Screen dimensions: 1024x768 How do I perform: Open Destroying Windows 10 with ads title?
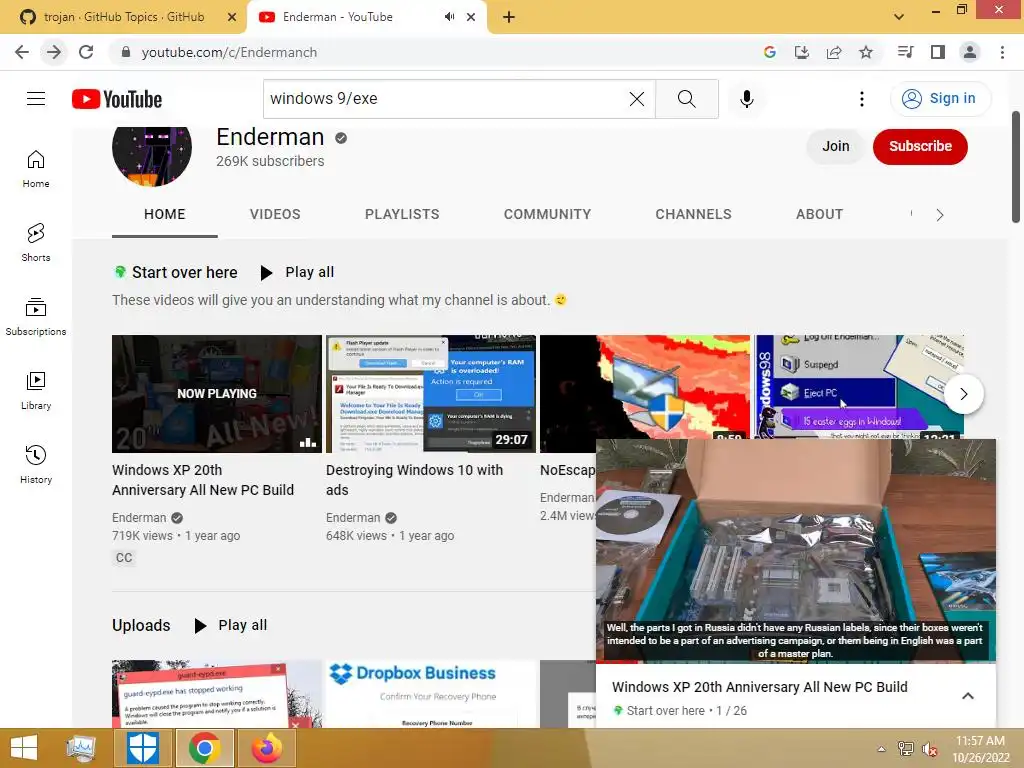pos(414,480)
